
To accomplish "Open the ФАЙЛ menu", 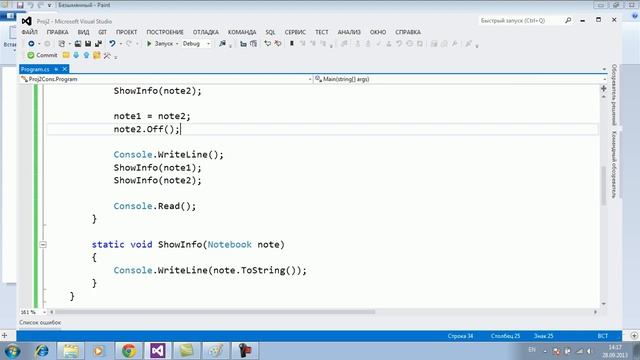I will pyautogui.click(x=30, y=32).
